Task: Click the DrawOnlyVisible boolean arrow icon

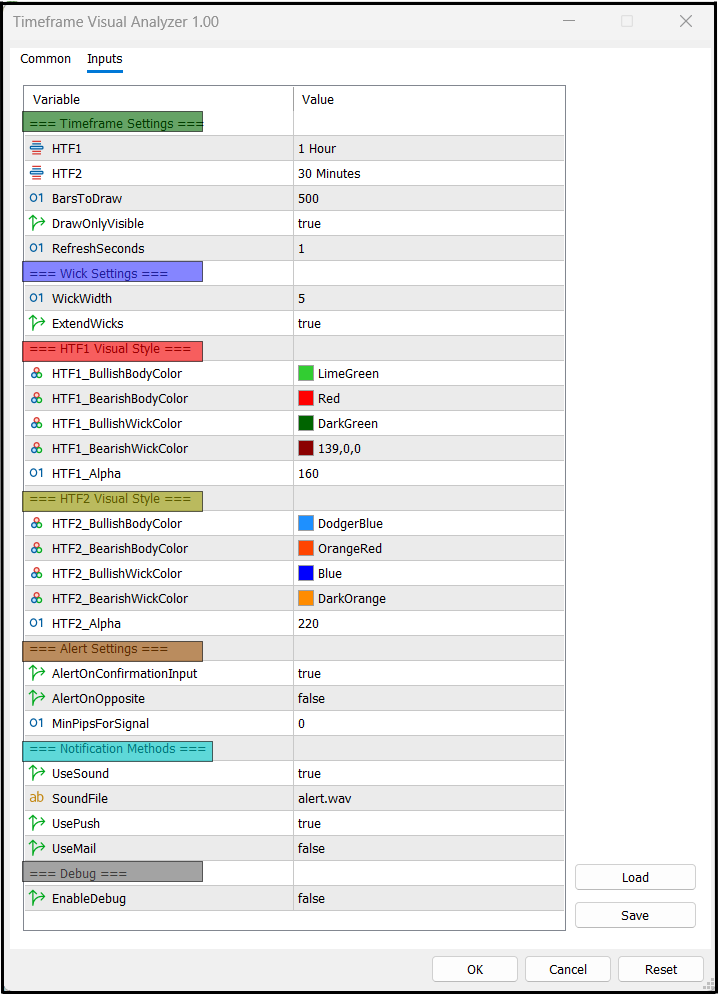Action: pyautogui.click(x=37, y=223)
